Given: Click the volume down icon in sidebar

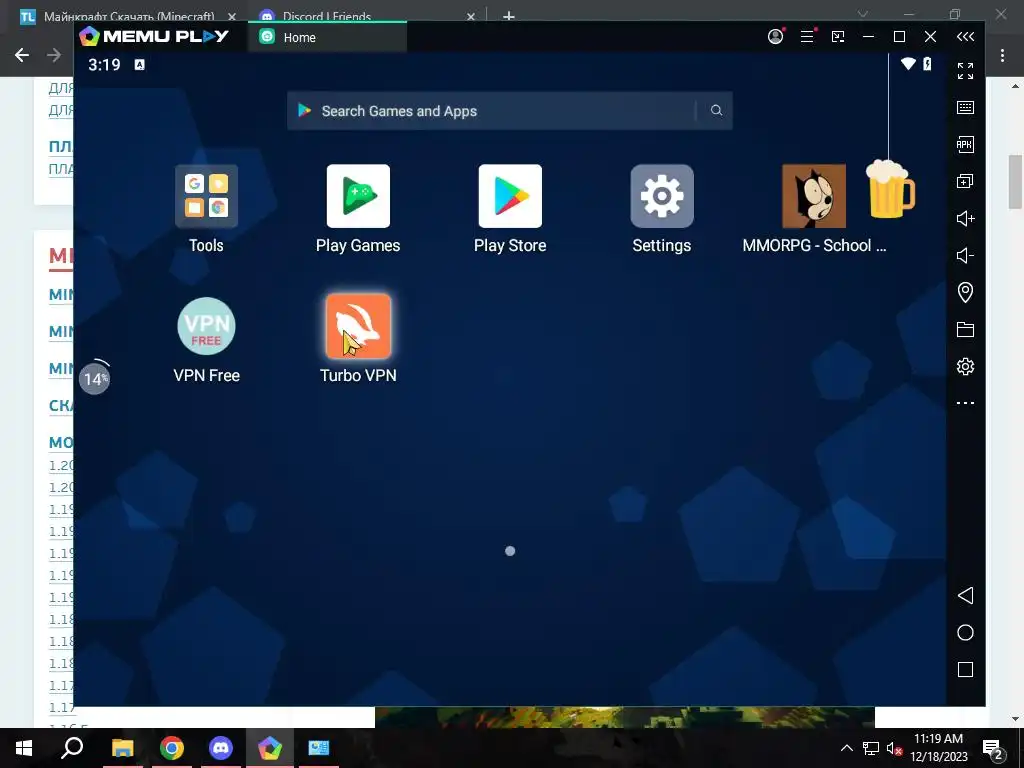Looking at the screenshot, I should coord(965,255).
